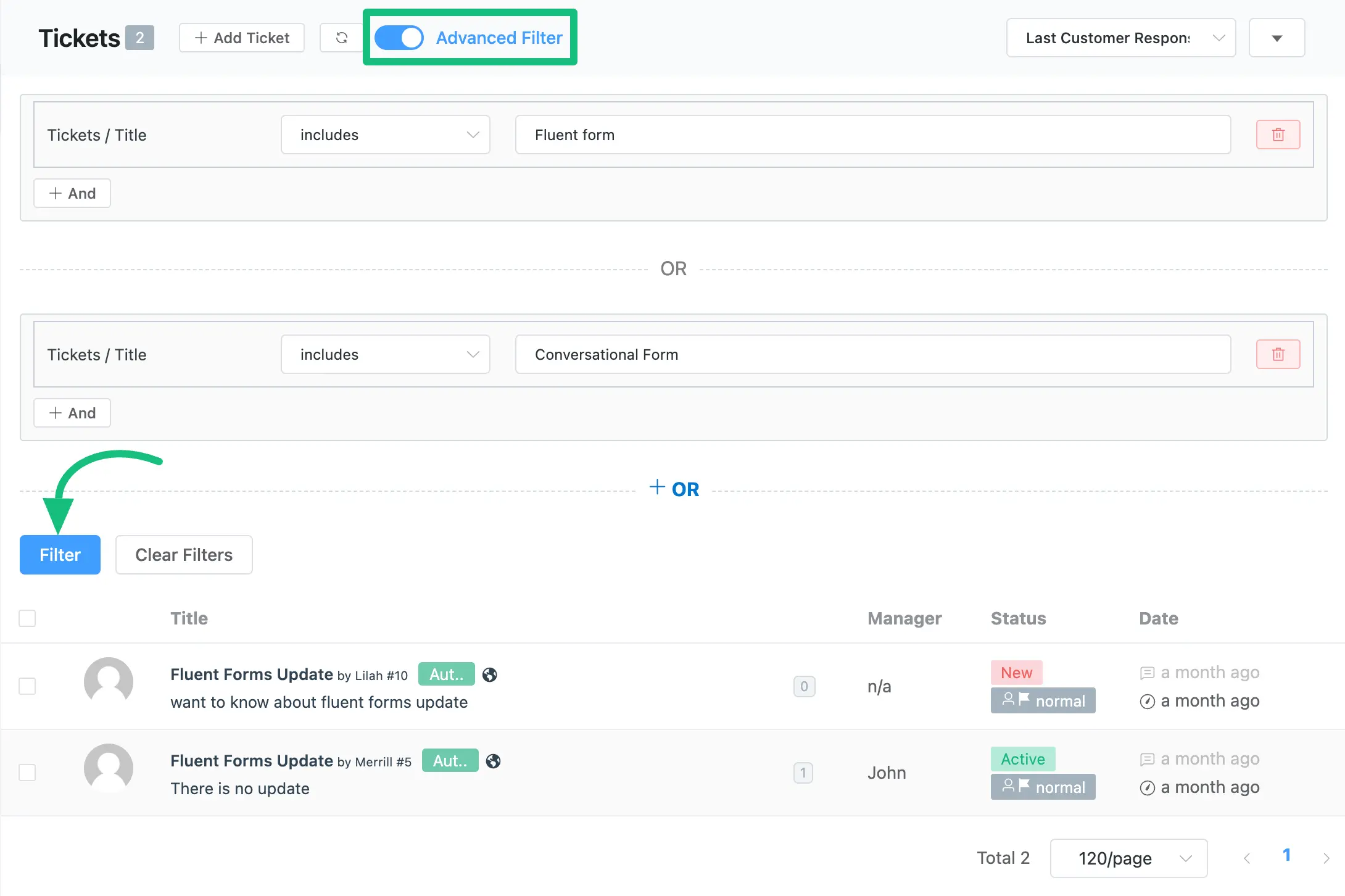
Task: Click globe icon on Lilah #10 ticket
Action: (x=490, y=674)
